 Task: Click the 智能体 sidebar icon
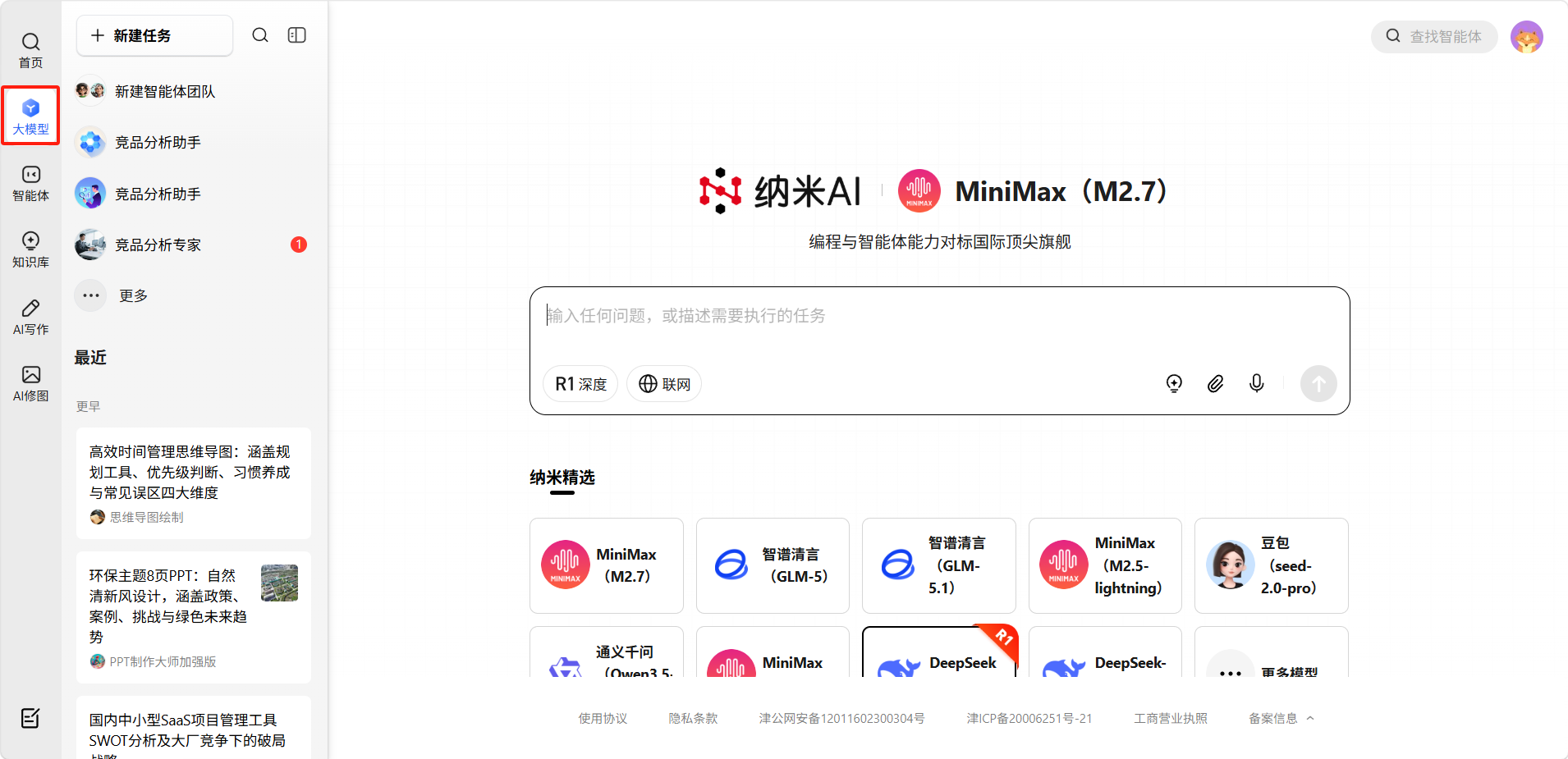coord(30,182)
